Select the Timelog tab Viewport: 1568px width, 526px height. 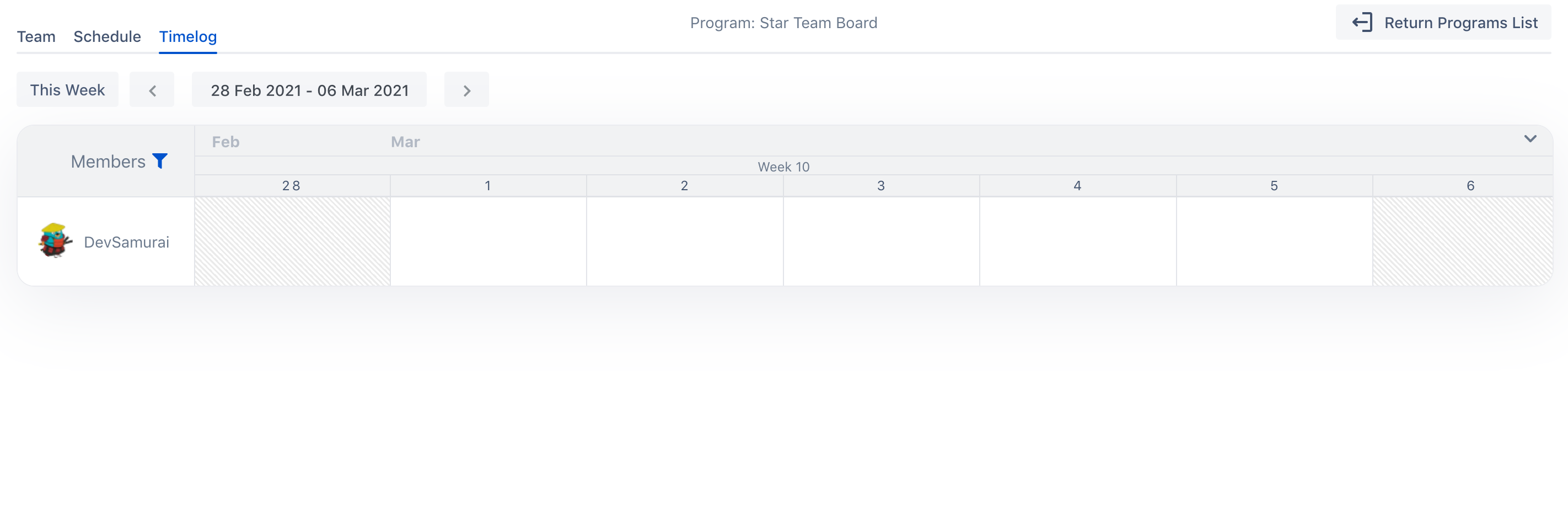coord(187,36)
